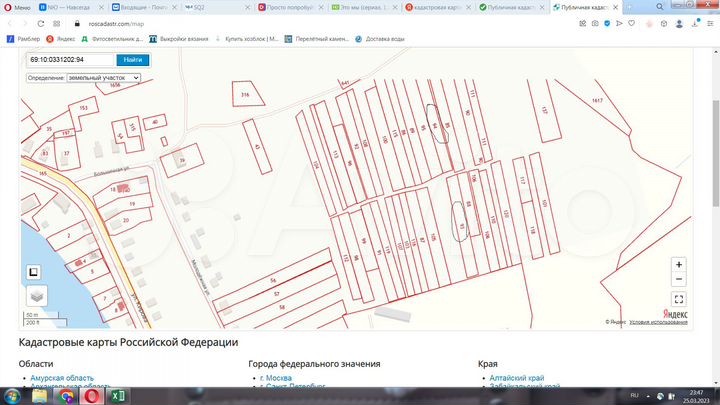Open the Windows Start button
Image resolution: width=720 pixels, height=405 pixels.
[x=12, y=396]
